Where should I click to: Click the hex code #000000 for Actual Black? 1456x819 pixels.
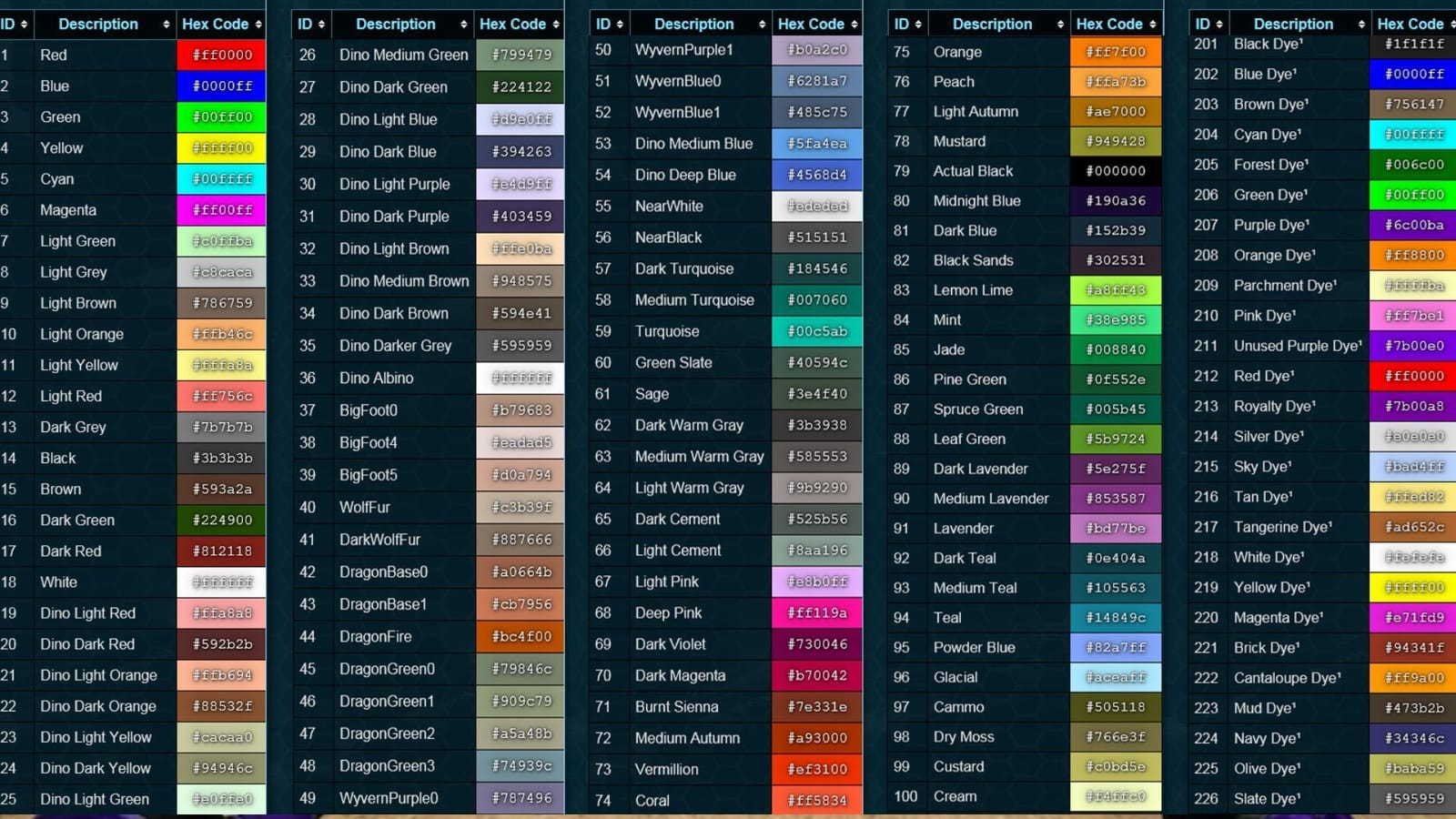click(x=1116, y=170)
